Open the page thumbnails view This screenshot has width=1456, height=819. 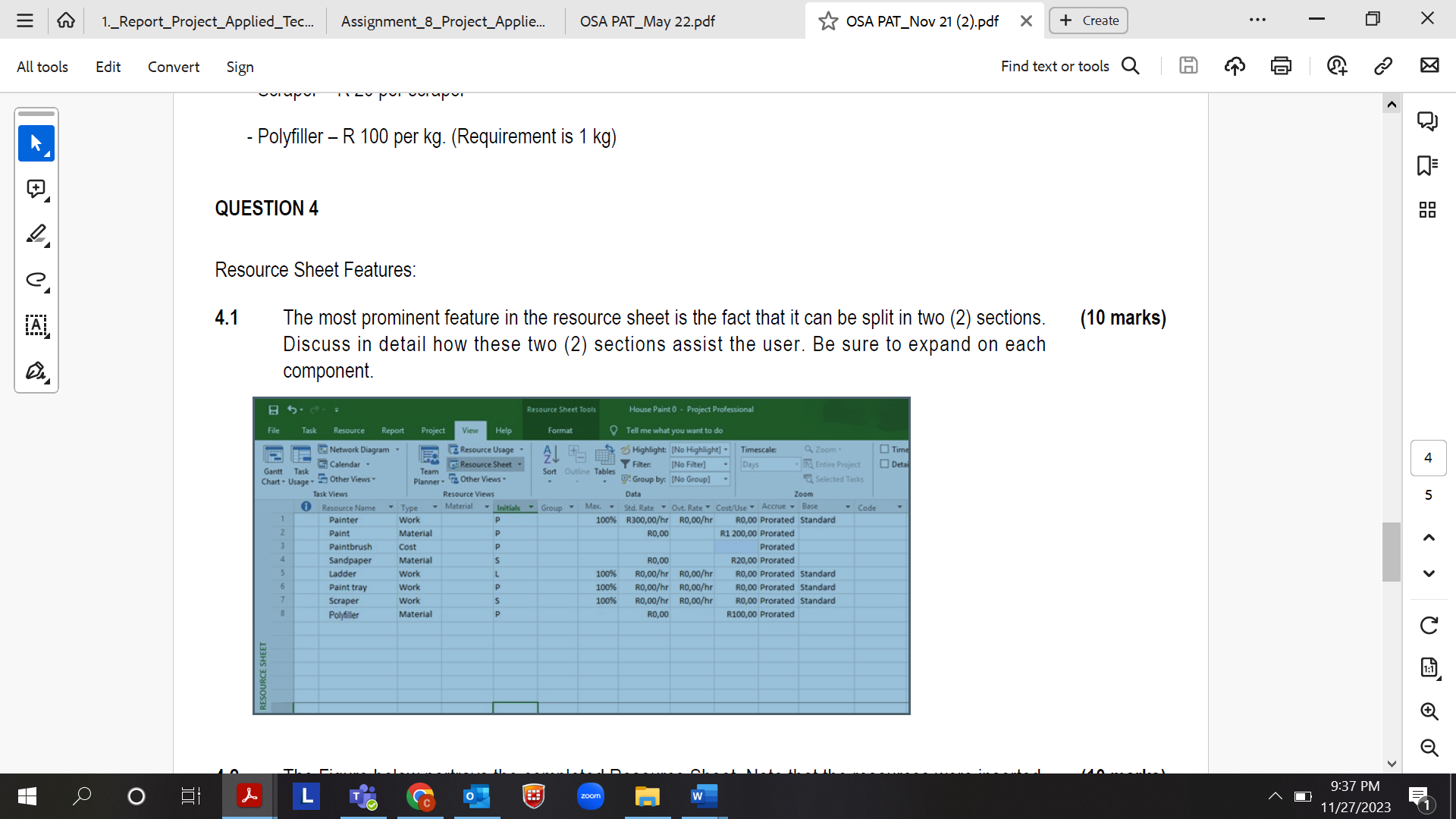(x=1429, y=210)
